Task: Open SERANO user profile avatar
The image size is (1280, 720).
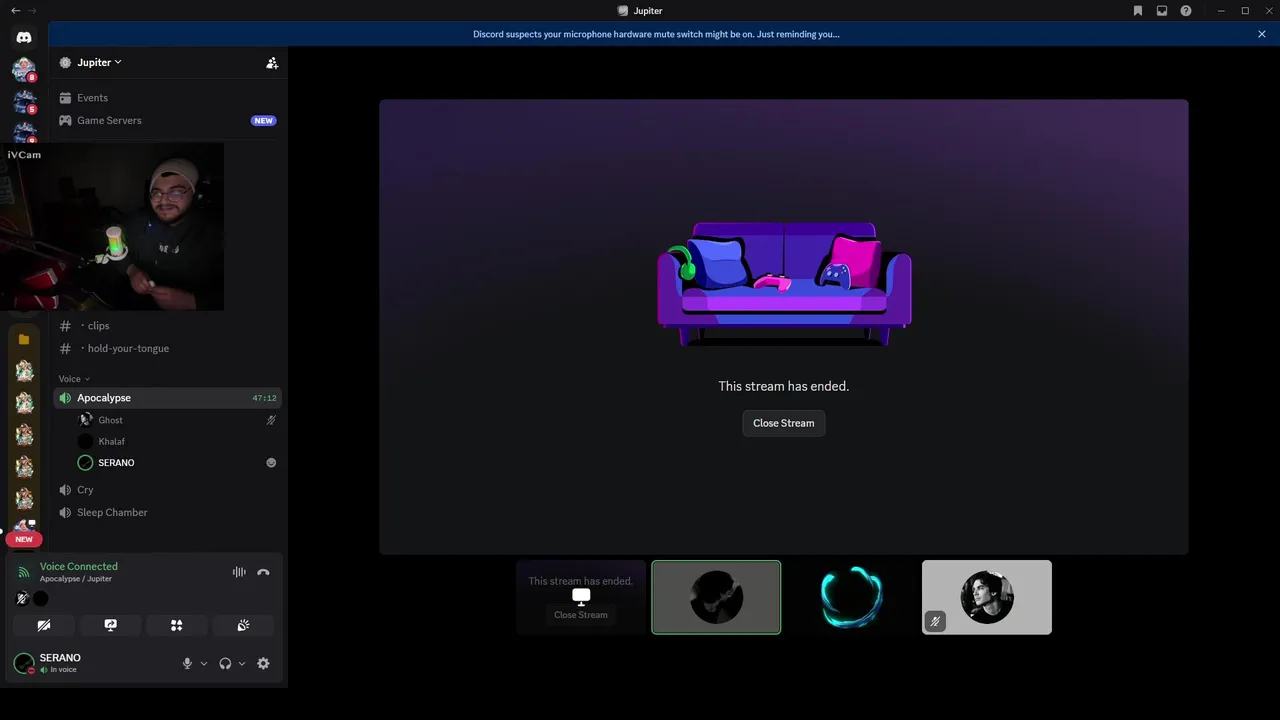Action: point(24,663)
